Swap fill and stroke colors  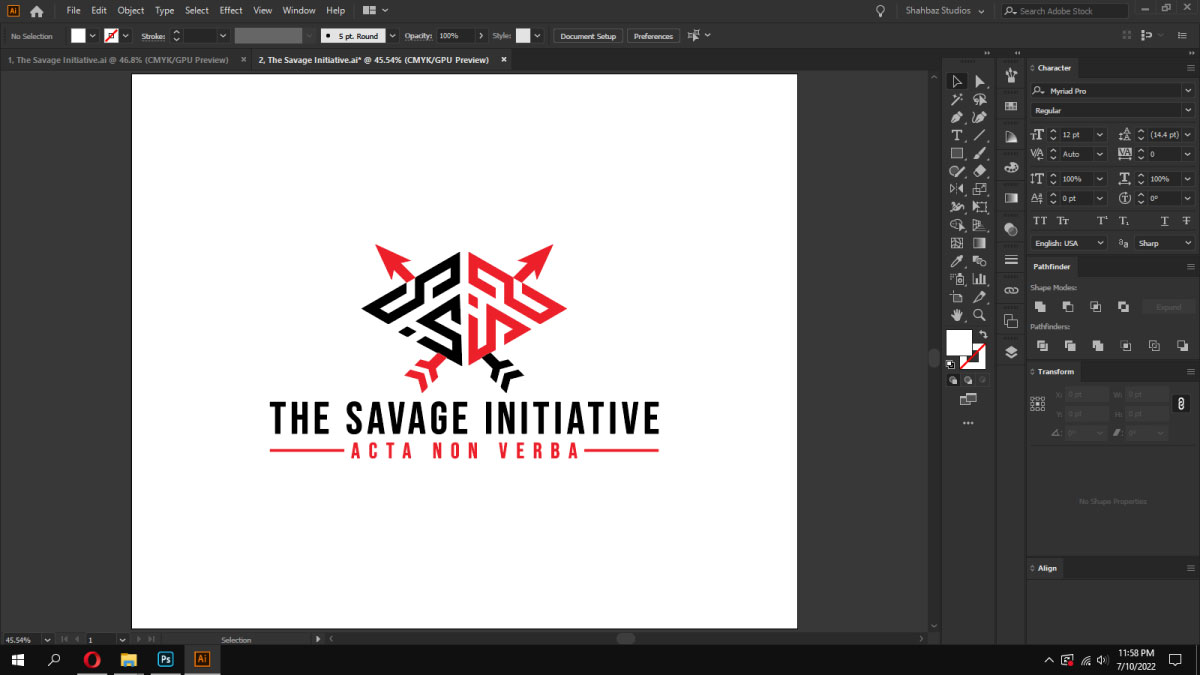click(984, 334)
